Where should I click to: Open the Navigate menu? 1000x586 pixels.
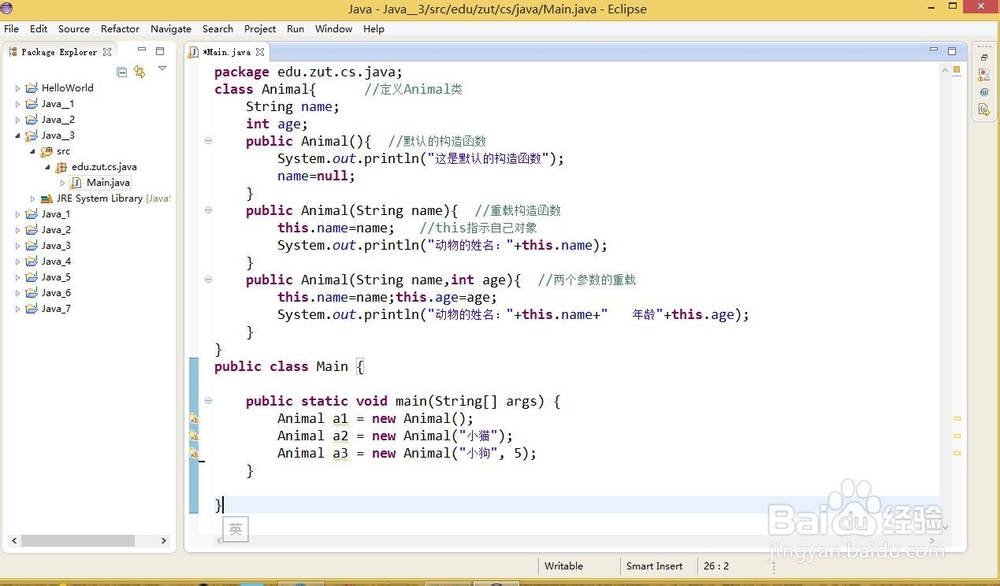(171, 29)
